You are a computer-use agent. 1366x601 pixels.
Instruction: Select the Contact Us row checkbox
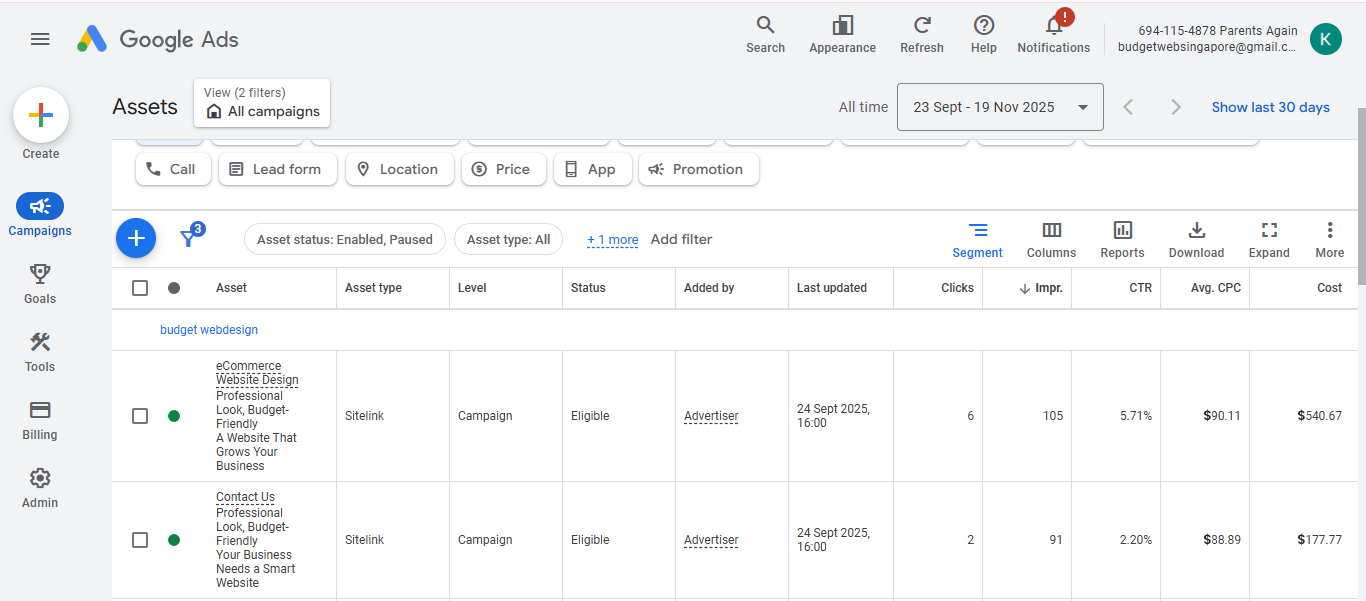click(x=140, y=540)
